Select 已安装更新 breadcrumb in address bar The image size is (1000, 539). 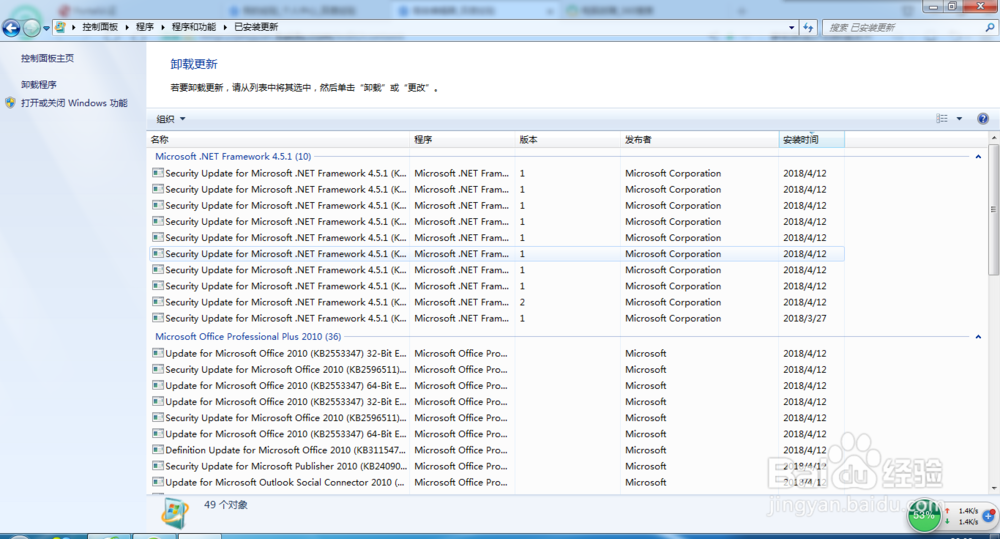click(256, 27)
